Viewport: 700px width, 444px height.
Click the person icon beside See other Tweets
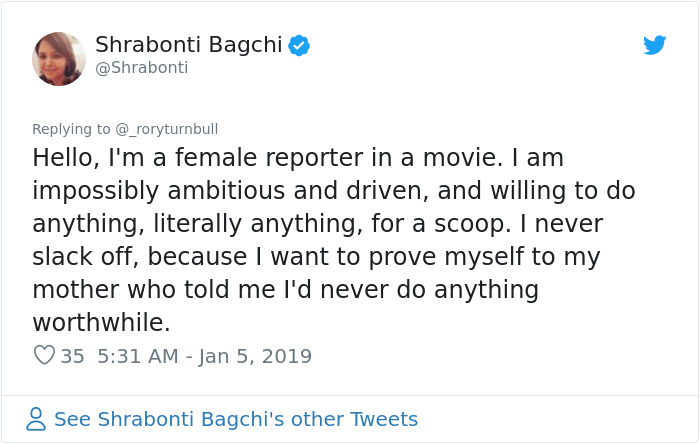36,419
